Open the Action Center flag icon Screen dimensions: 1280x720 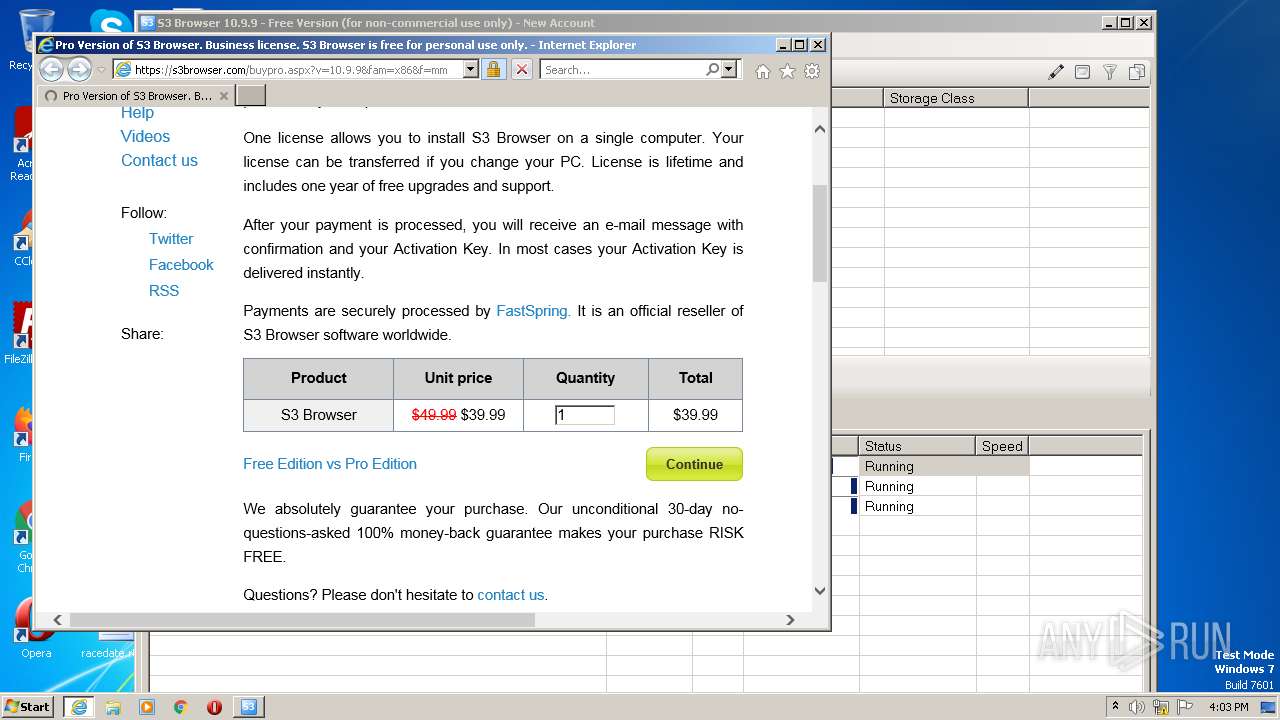click(x=1184, y=707)
